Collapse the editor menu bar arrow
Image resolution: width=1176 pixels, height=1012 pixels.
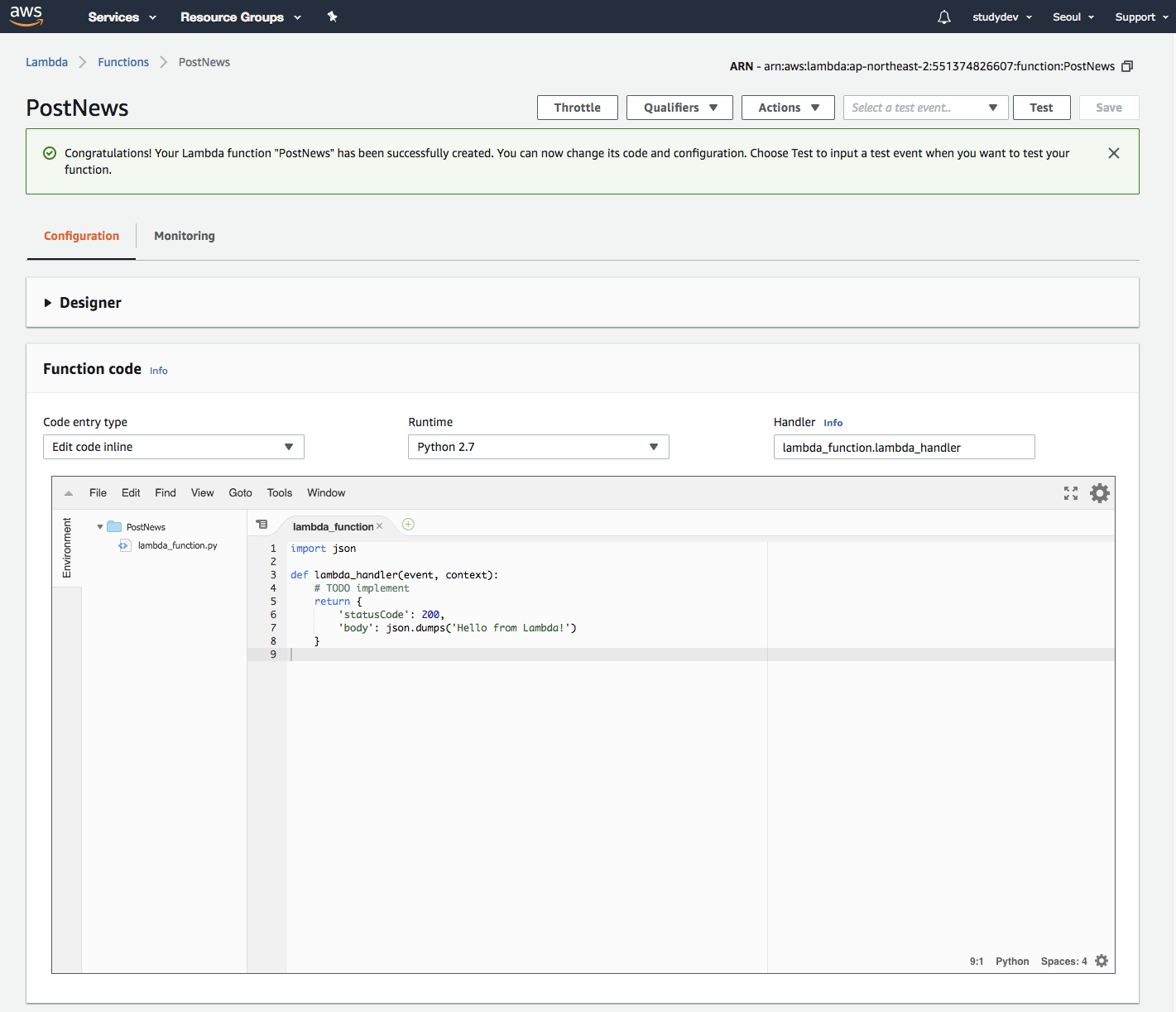[69, 493]
